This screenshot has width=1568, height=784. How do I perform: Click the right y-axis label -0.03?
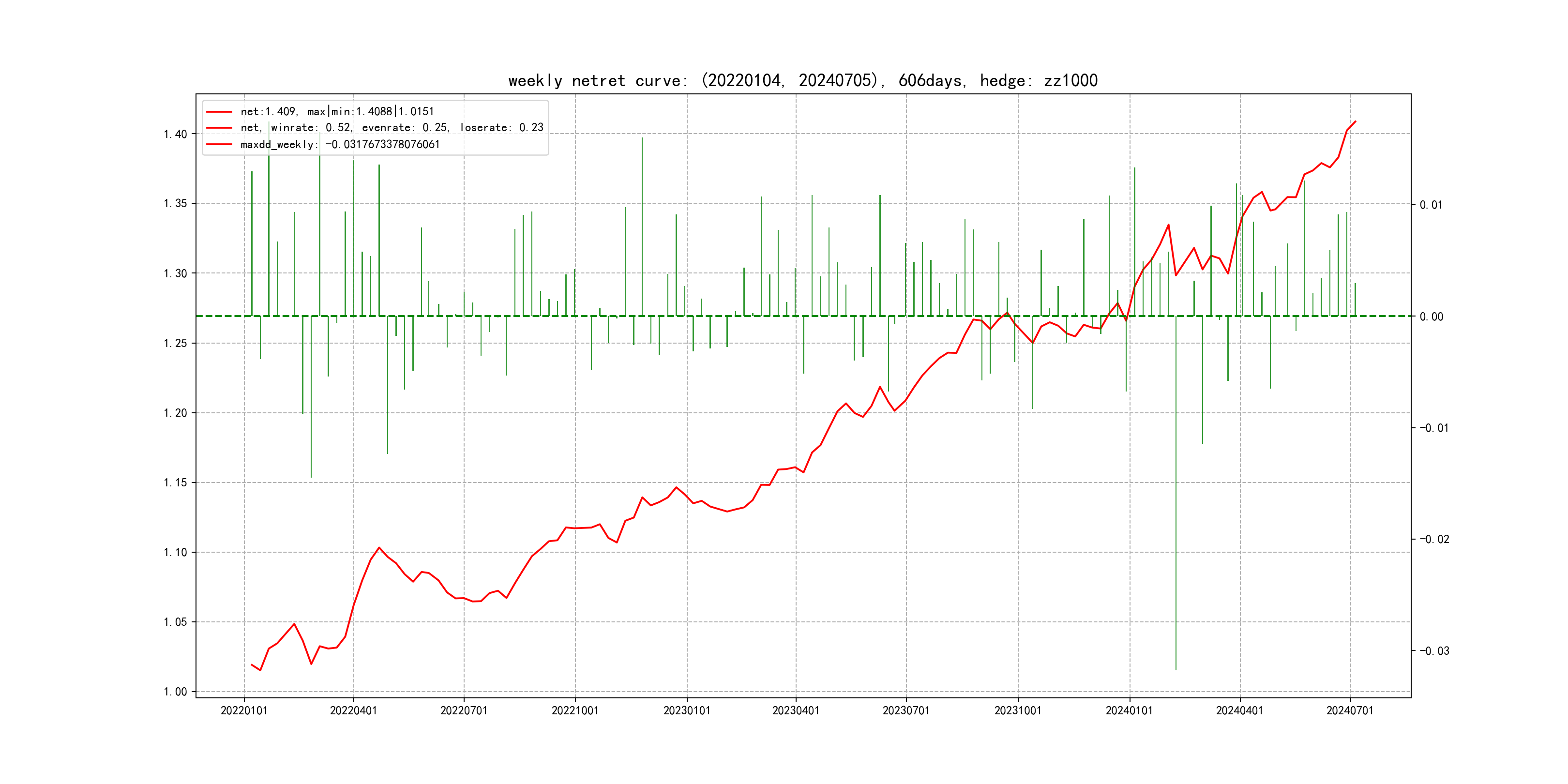pos(1434,651)
